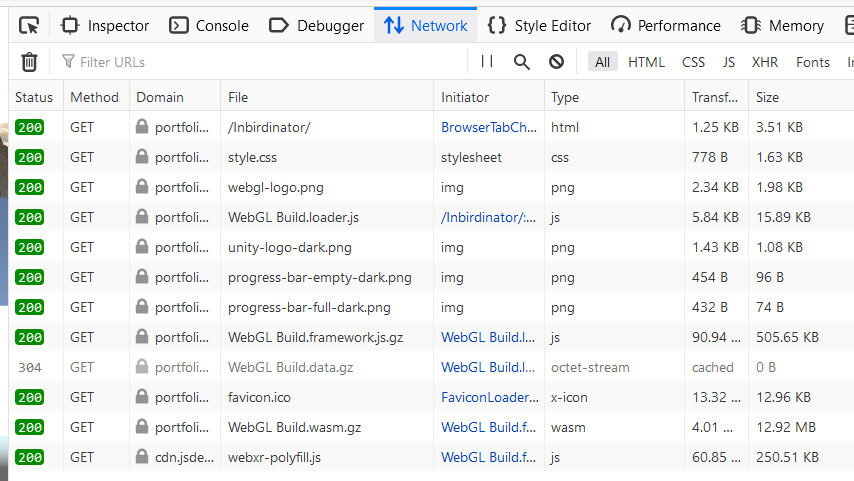Enable the HTML request filter
The image size is (854, 481).
click(x=646, y=62)
